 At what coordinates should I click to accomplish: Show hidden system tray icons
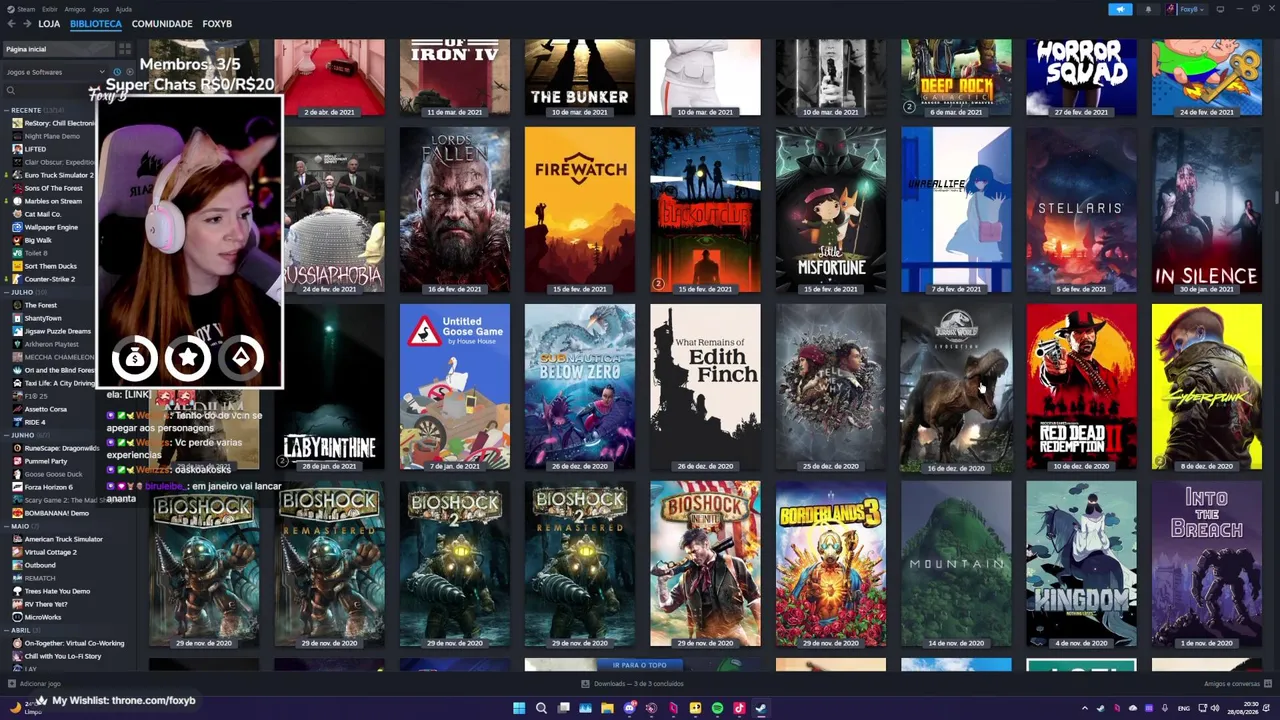(x=1084, y=708)
